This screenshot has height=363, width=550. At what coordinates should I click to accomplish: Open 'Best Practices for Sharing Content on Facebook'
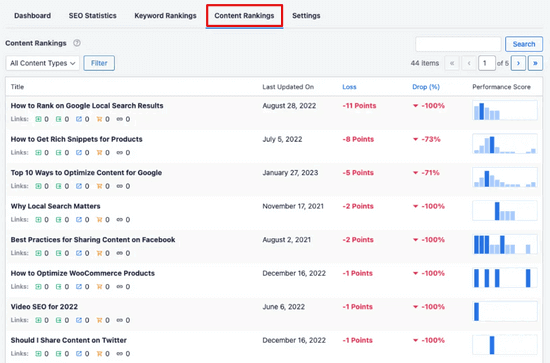(93, 240)
